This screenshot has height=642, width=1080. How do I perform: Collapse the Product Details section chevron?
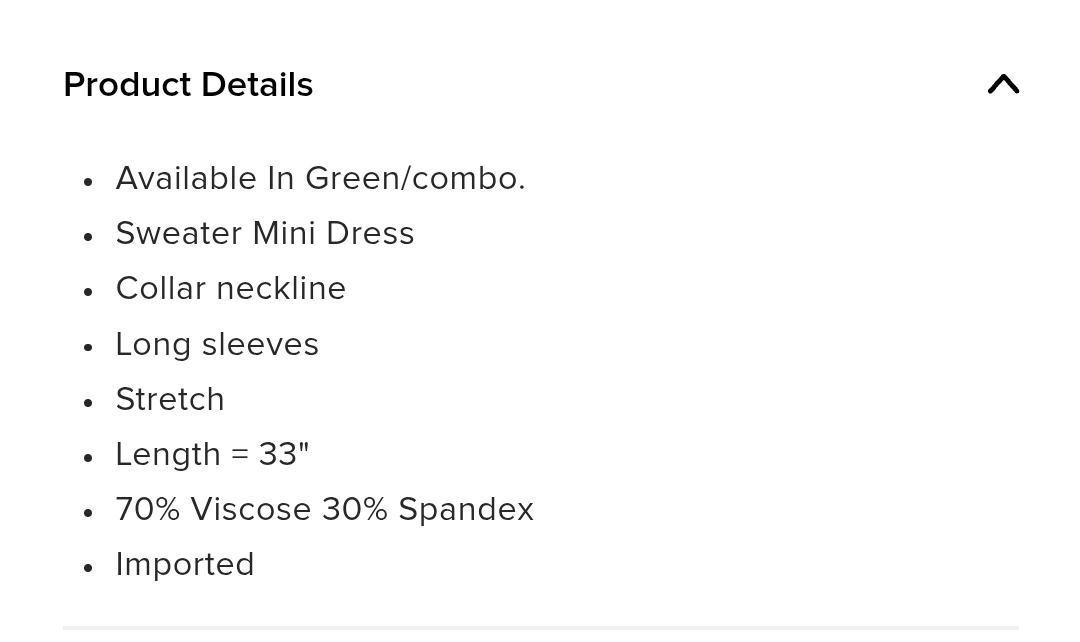1003,85
